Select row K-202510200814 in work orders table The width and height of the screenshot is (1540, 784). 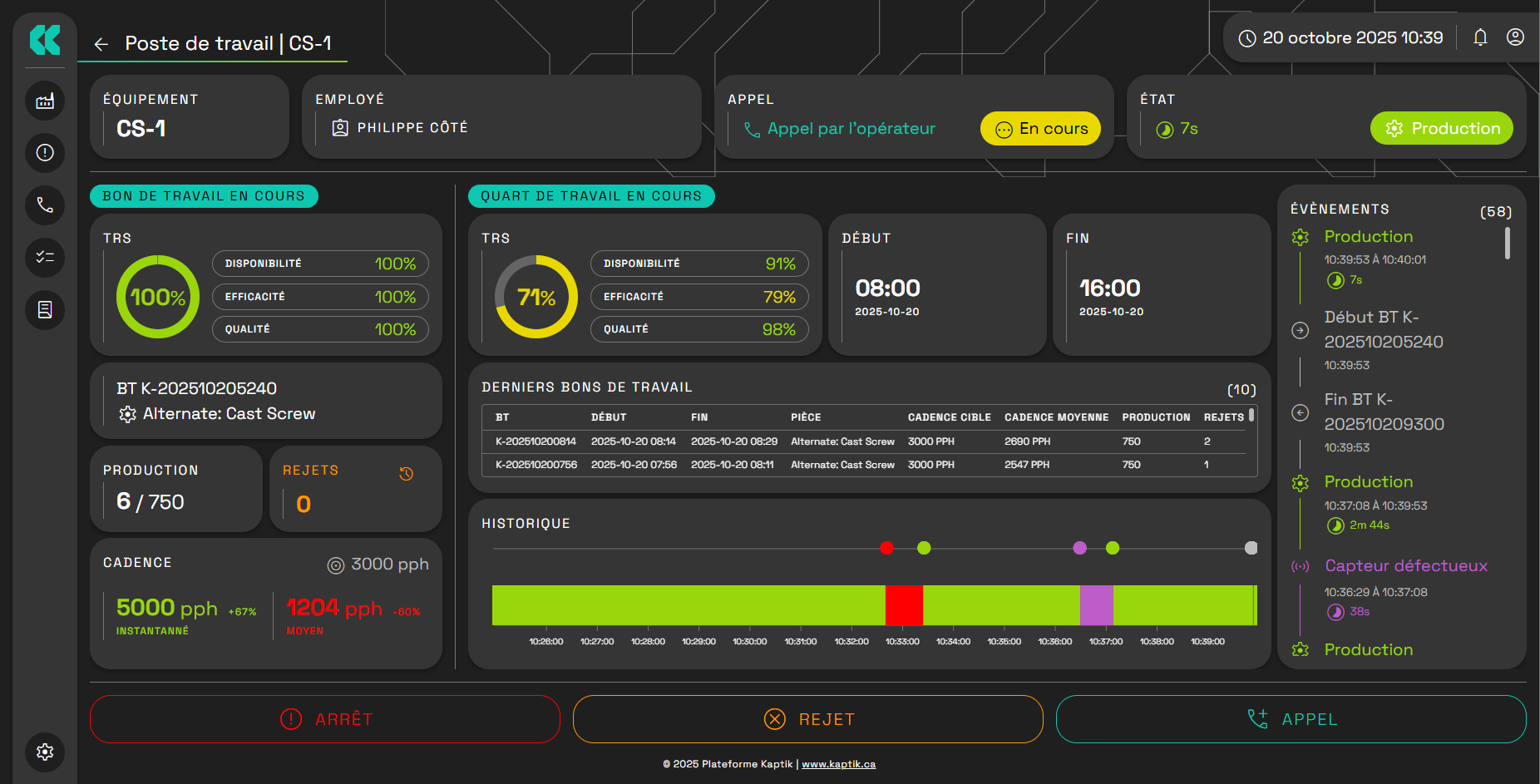865,441
